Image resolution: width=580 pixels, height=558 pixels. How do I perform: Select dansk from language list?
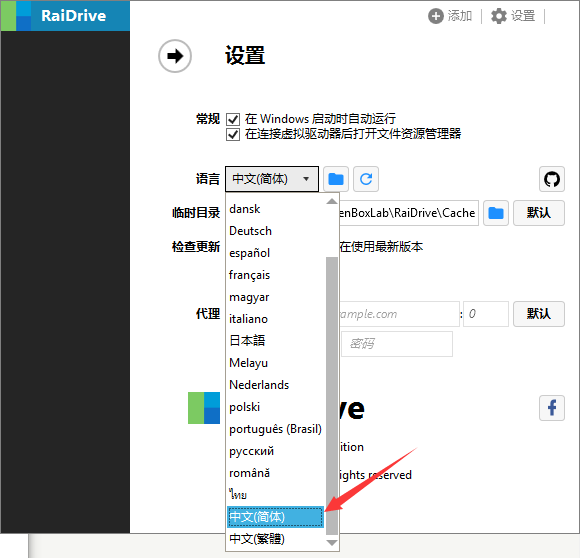276,209
